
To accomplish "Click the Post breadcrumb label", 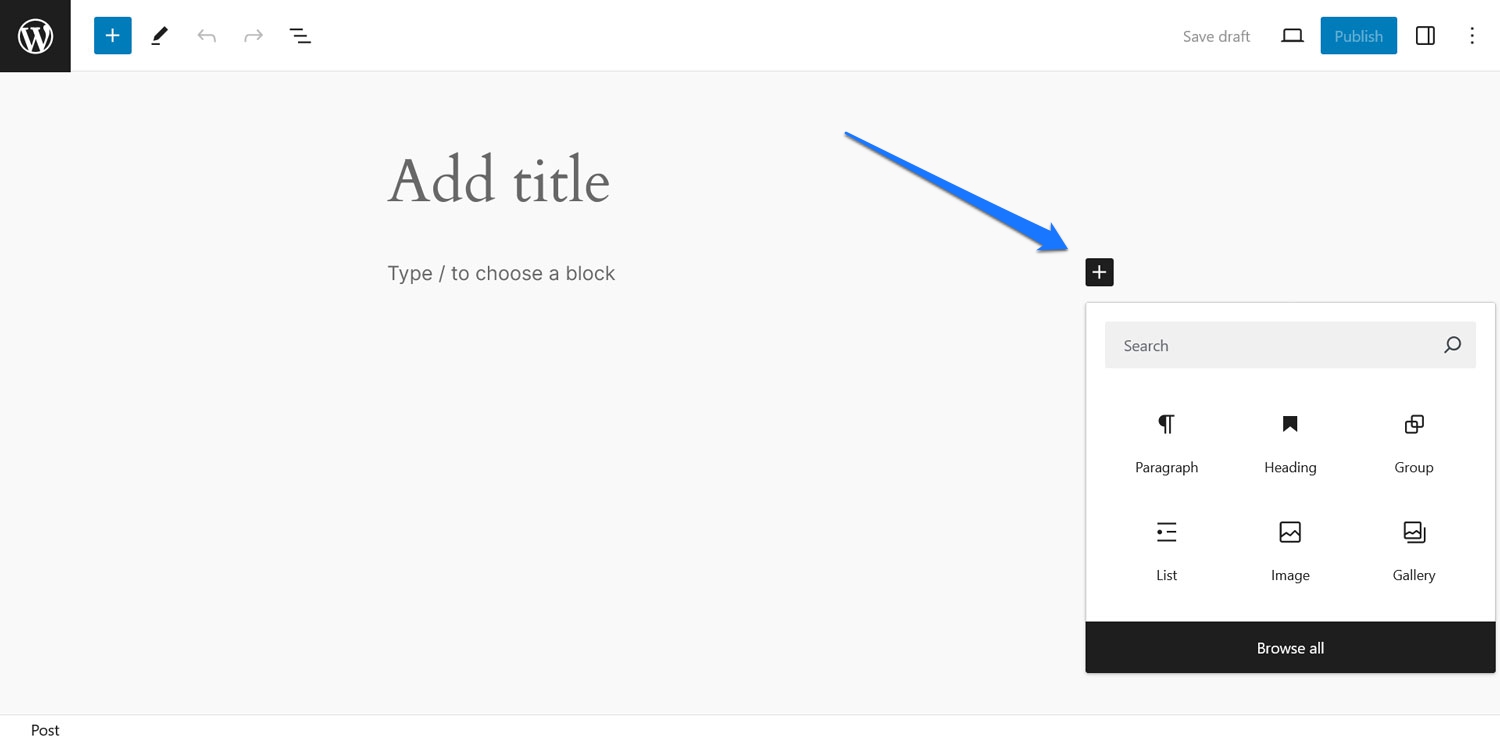I will (x=44, y=730).
